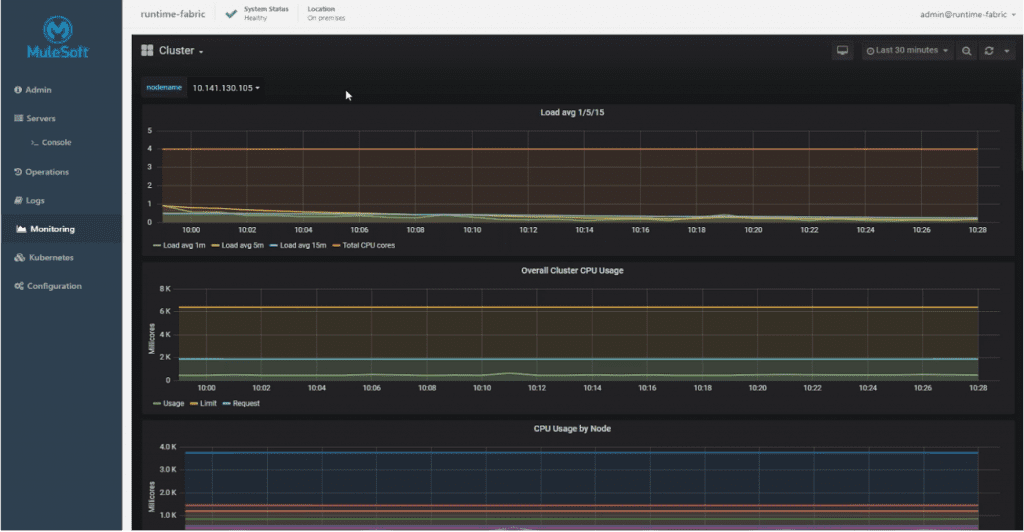The height and width of the screenshot is (532, 1024).
Task: Click the Load avg 1m legend color line
Action: point(157,246)
